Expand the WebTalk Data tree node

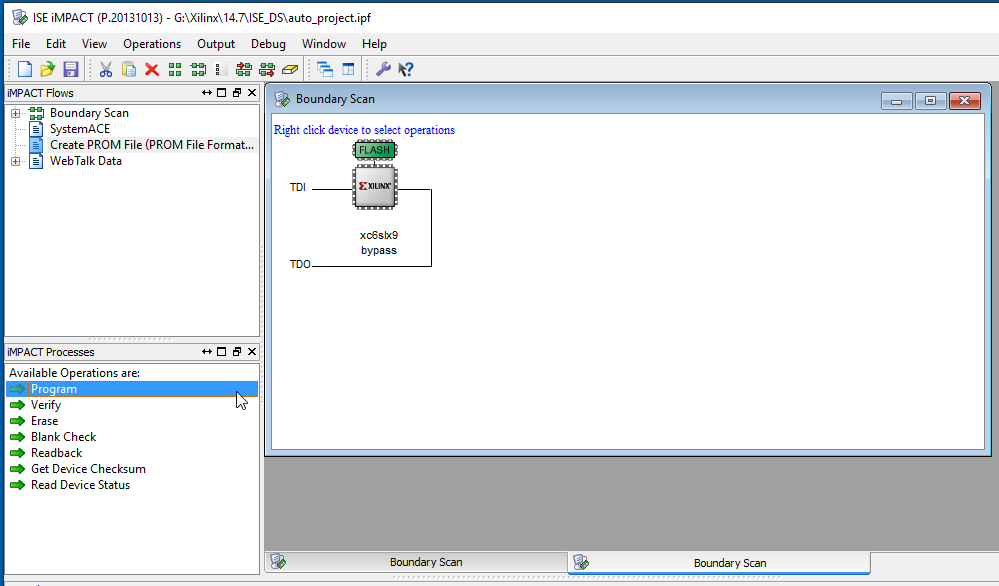pos(16,161)
